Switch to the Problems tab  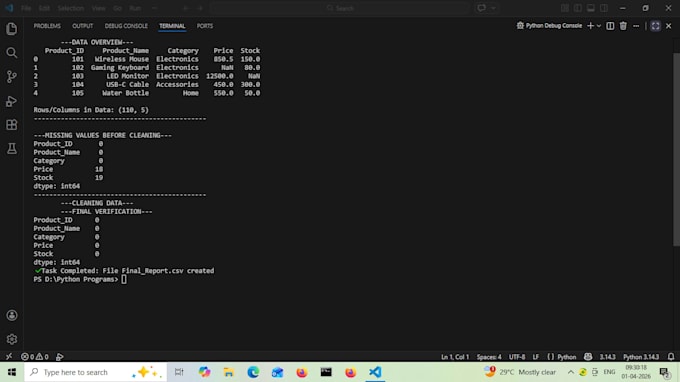click(47, 26)
